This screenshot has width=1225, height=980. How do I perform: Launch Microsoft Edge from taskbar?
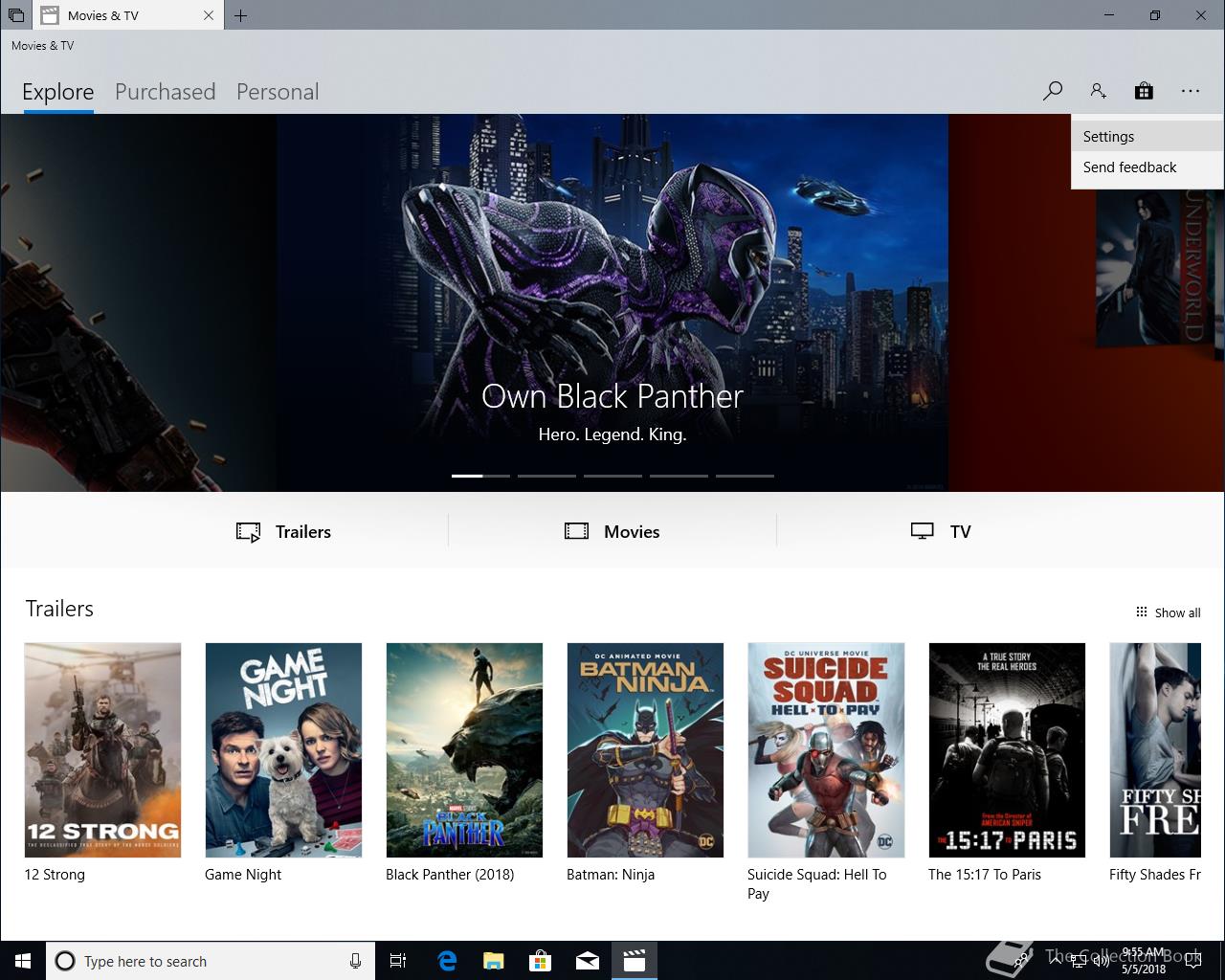point(447,961)
